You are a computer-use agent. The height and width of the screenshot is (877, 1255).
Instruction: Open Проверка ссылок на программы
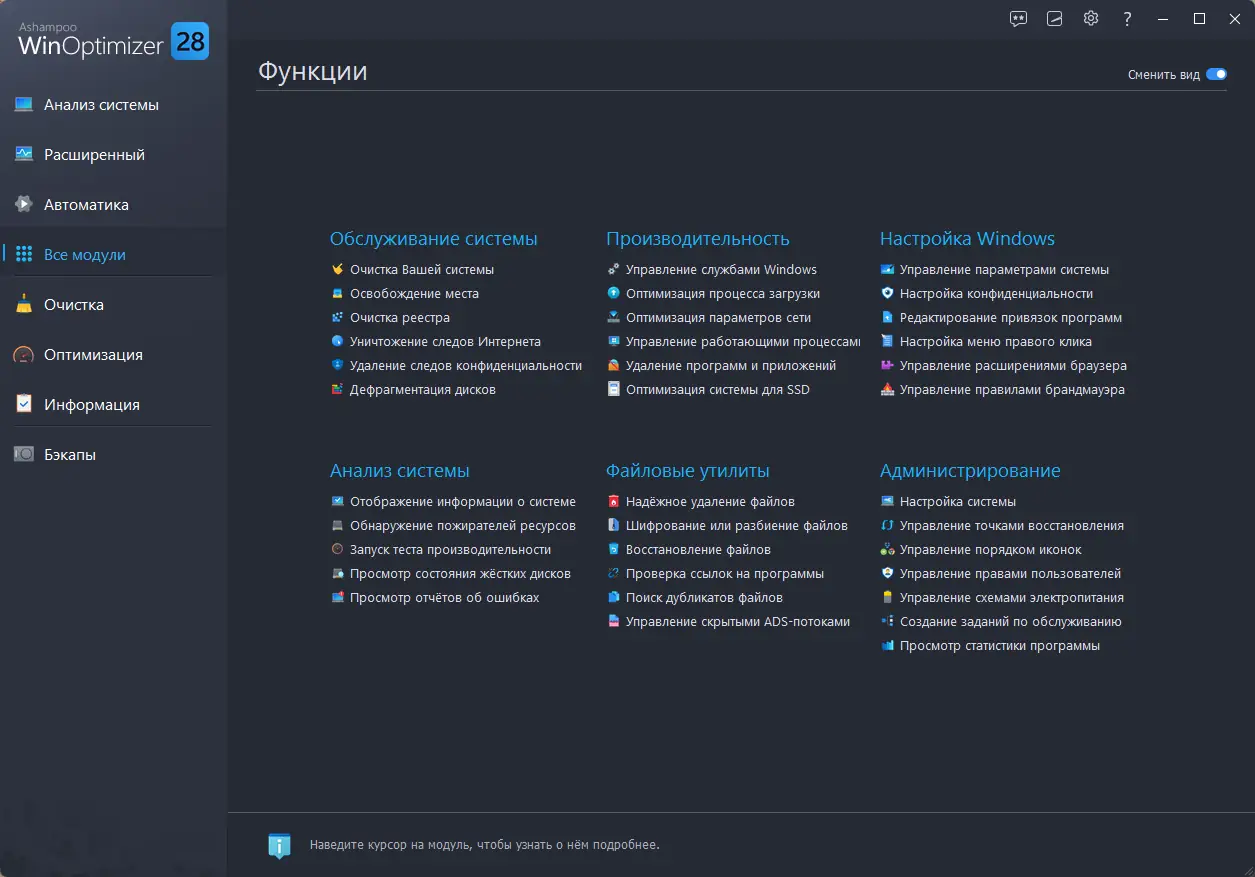click(725, 574)
